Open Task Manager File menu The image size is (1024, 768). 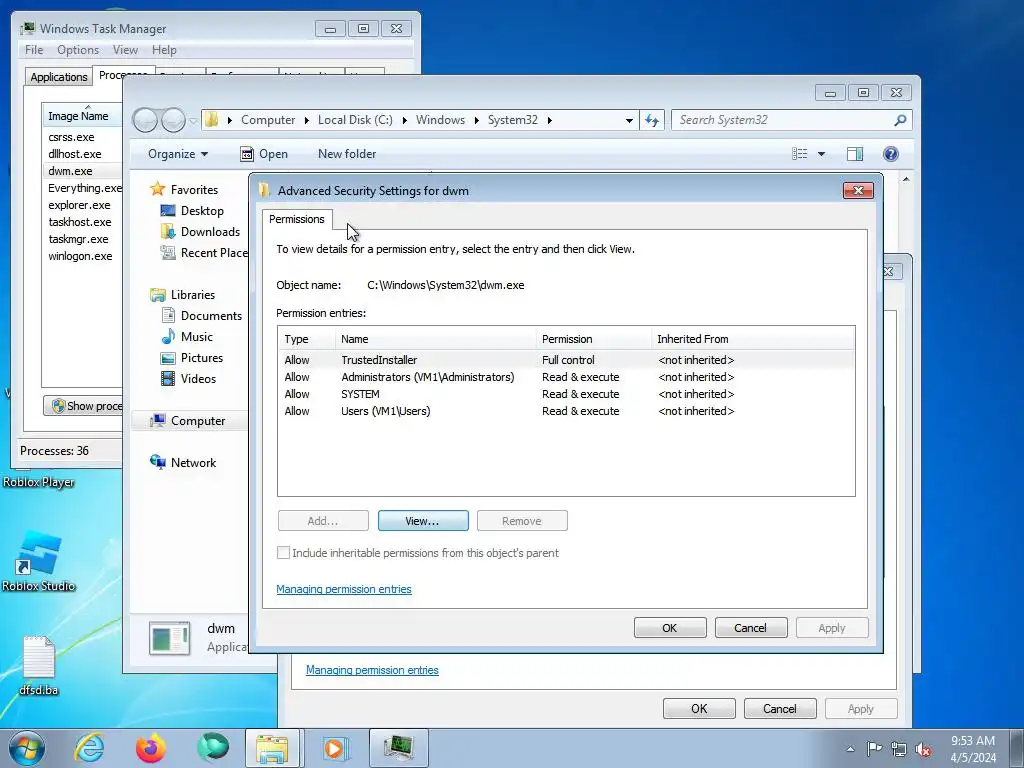point(34,50)
